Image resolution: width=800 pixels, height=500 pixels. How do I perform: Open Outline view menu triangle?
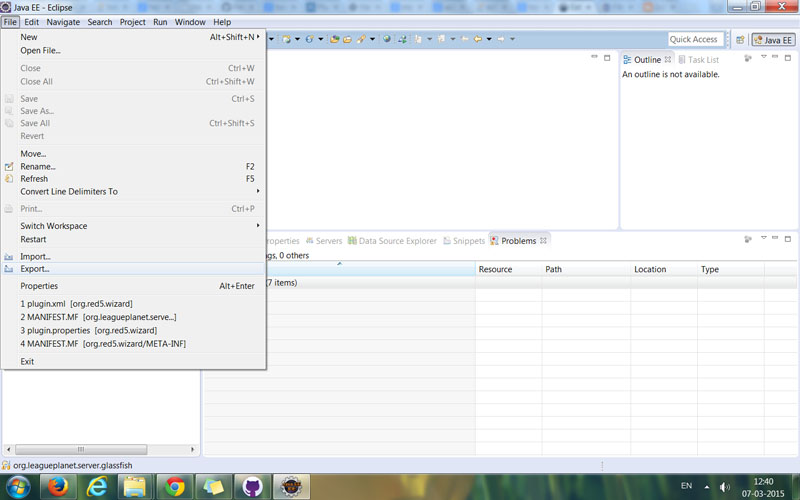764,57
